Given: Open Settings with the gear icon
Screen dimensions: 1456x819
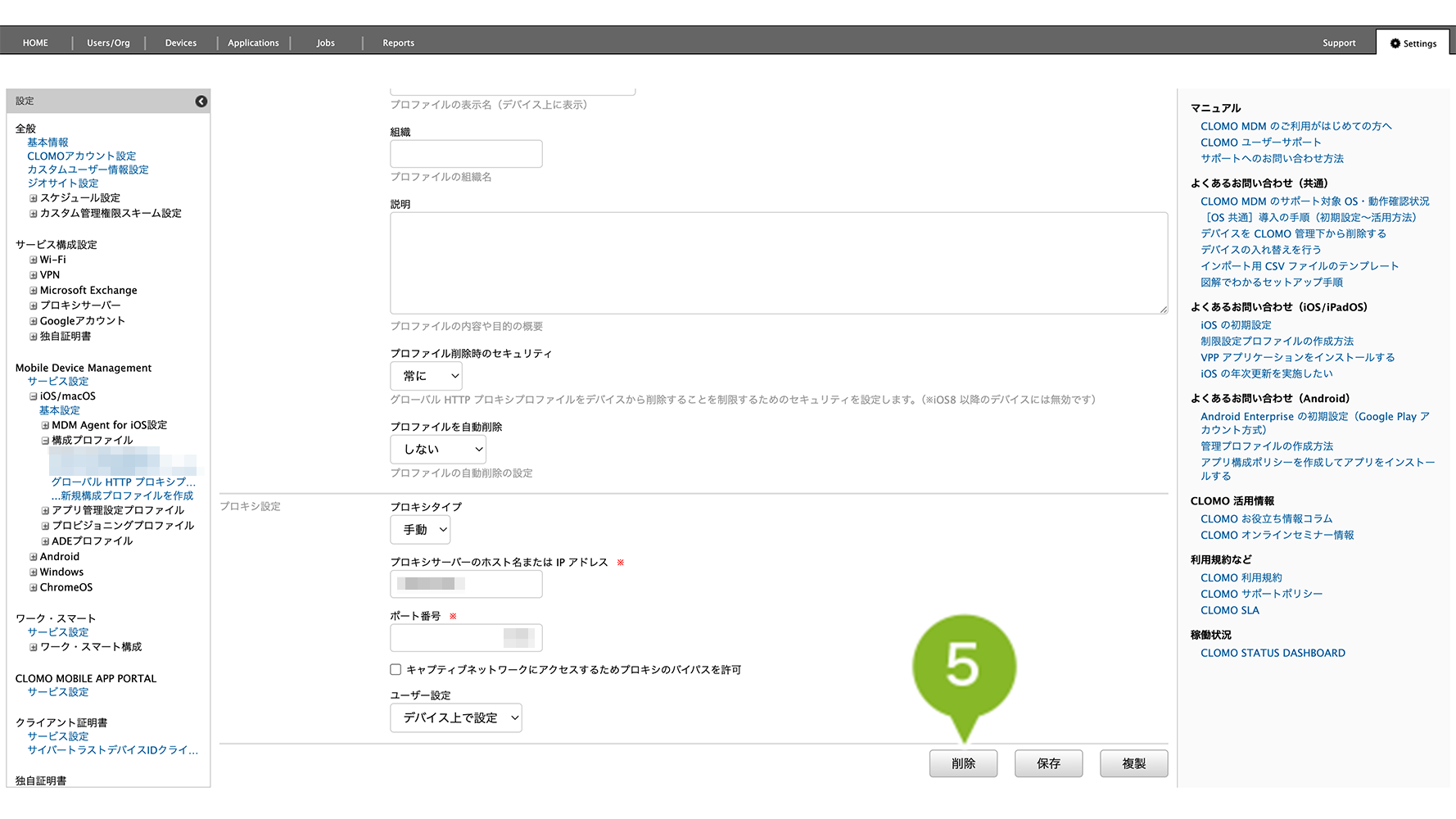Looking at the screenshot, I should pos(1413,43).
